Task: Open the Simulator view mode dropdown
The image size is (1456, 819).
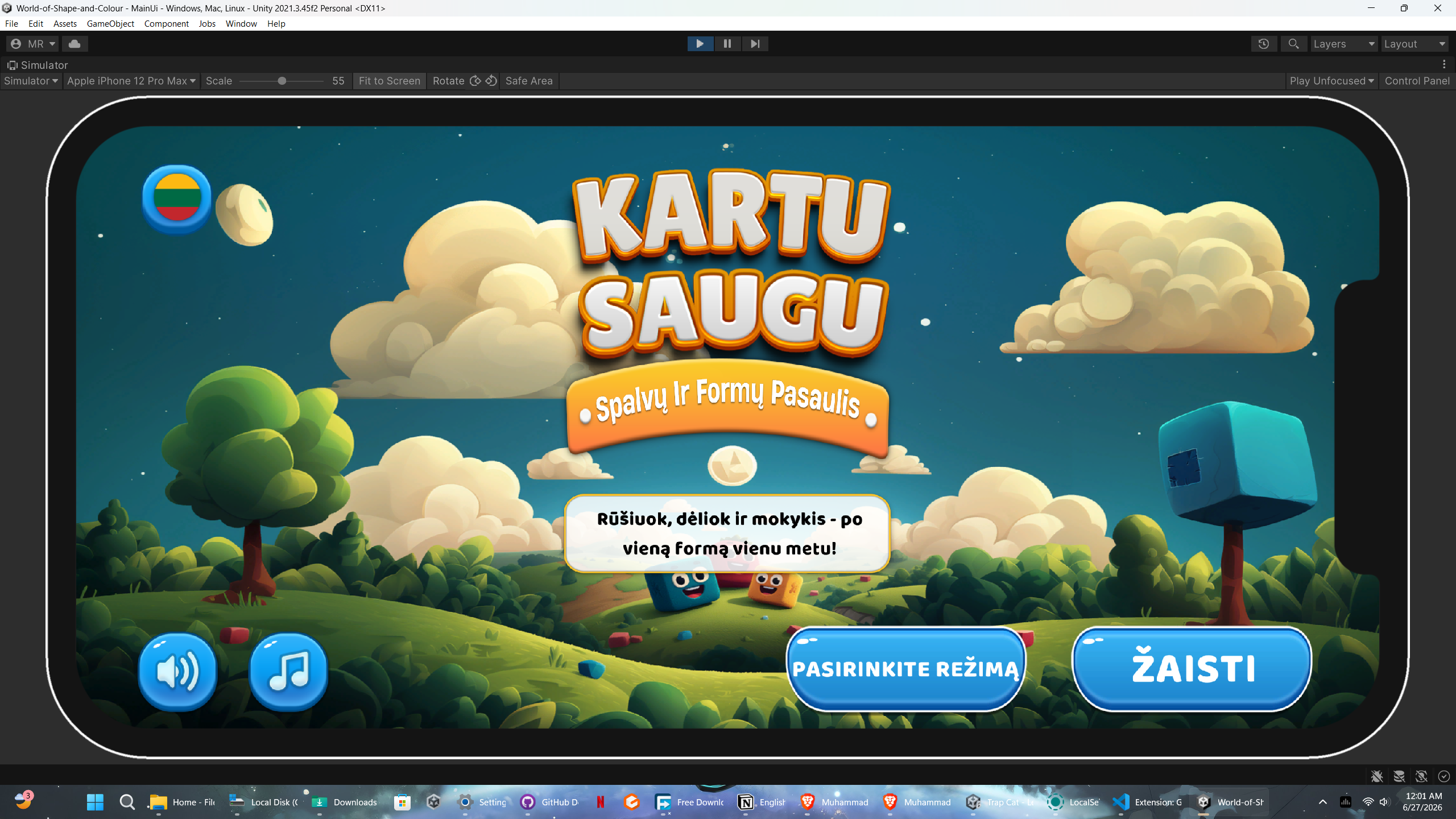Action: (31, 81)
